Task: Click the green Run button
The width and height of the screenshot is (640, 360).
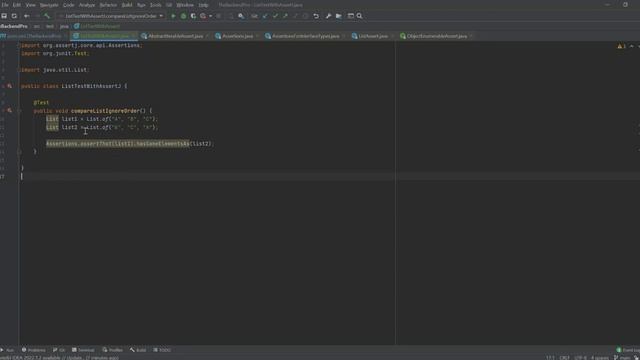Action: tap(173, 16)
